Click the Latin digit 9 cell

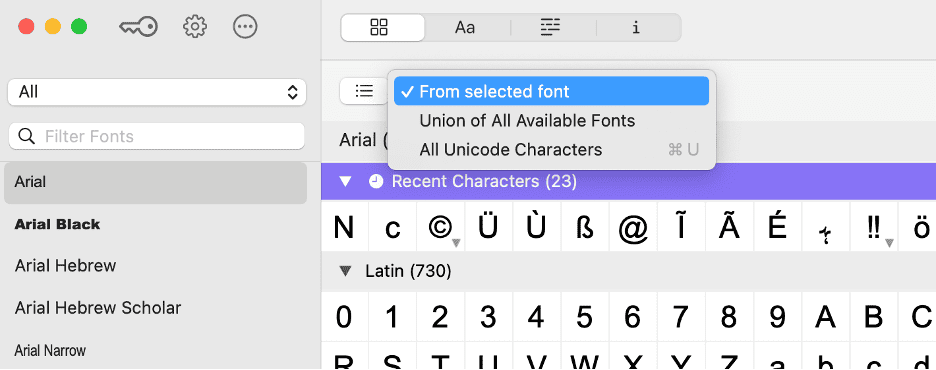777,316
